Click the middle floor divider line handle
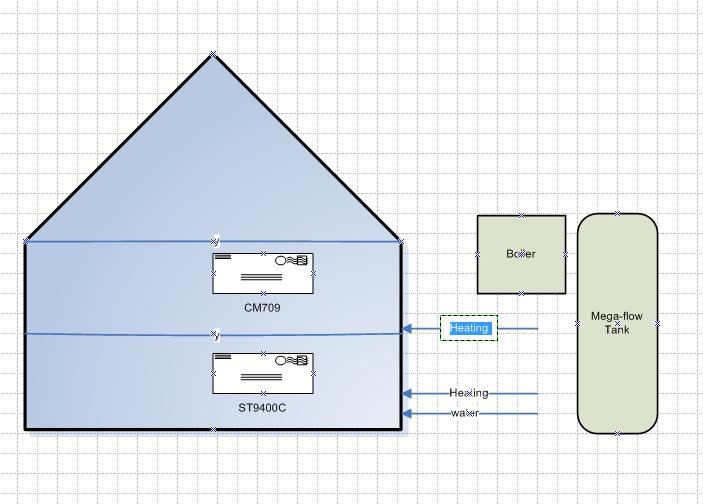 (x=216, y=335)
